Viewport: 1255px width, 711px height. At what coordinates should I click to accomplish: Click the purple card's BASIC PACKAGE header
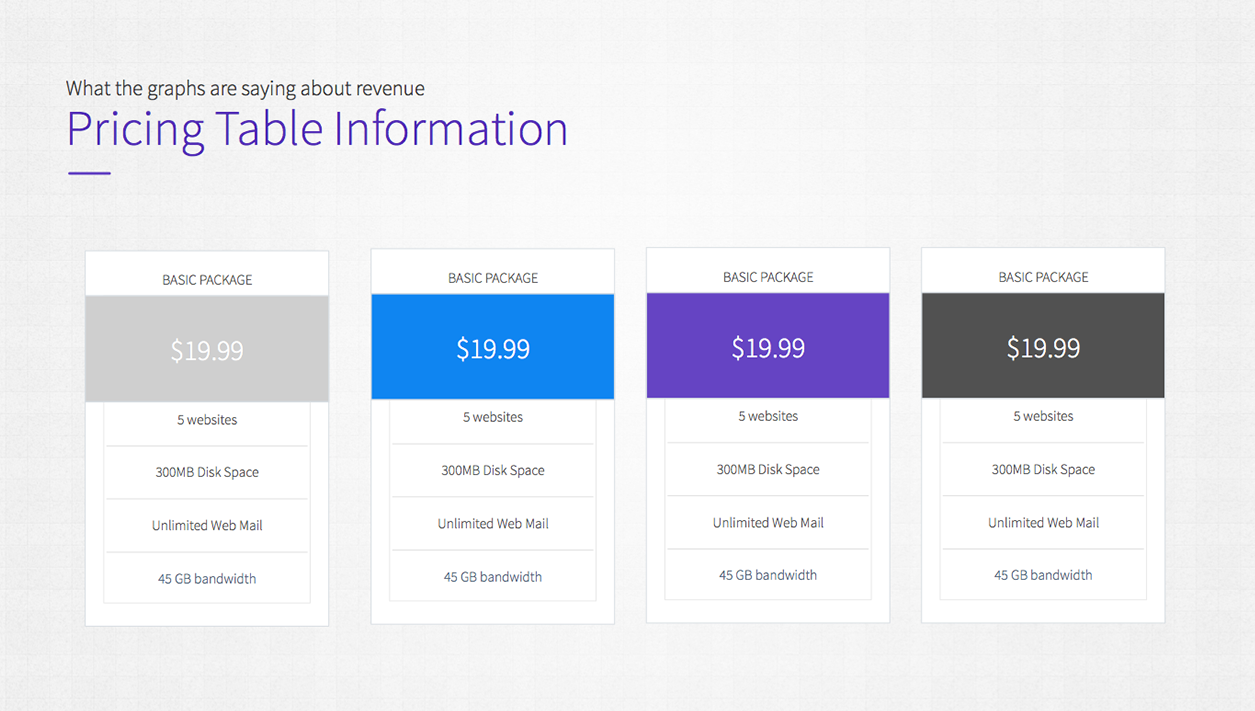point(767,276)
